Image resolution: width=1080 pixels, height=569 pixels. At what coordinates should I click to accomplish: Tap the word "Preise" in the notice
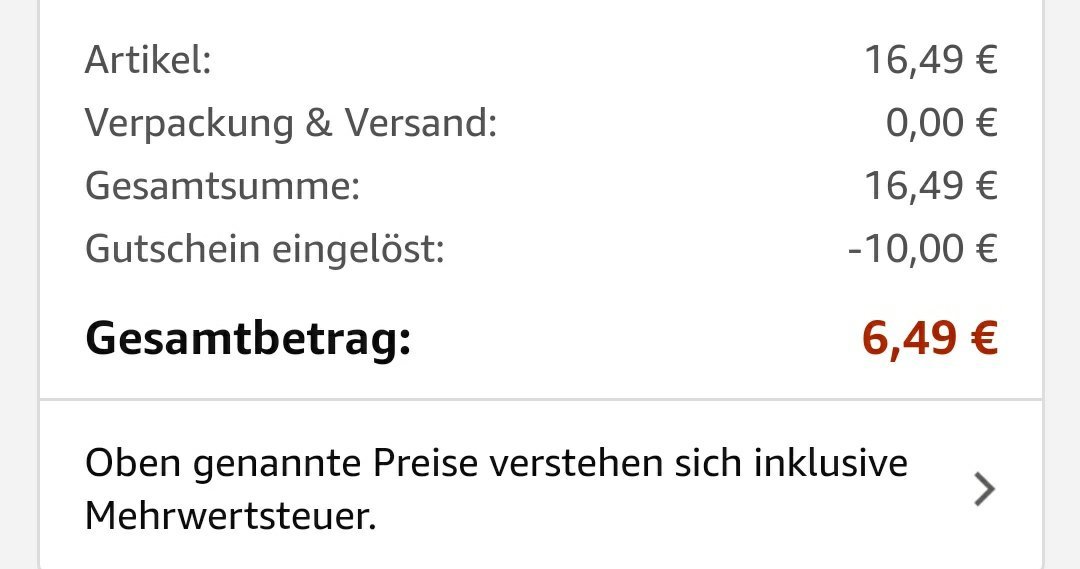(x=425, y=463)
